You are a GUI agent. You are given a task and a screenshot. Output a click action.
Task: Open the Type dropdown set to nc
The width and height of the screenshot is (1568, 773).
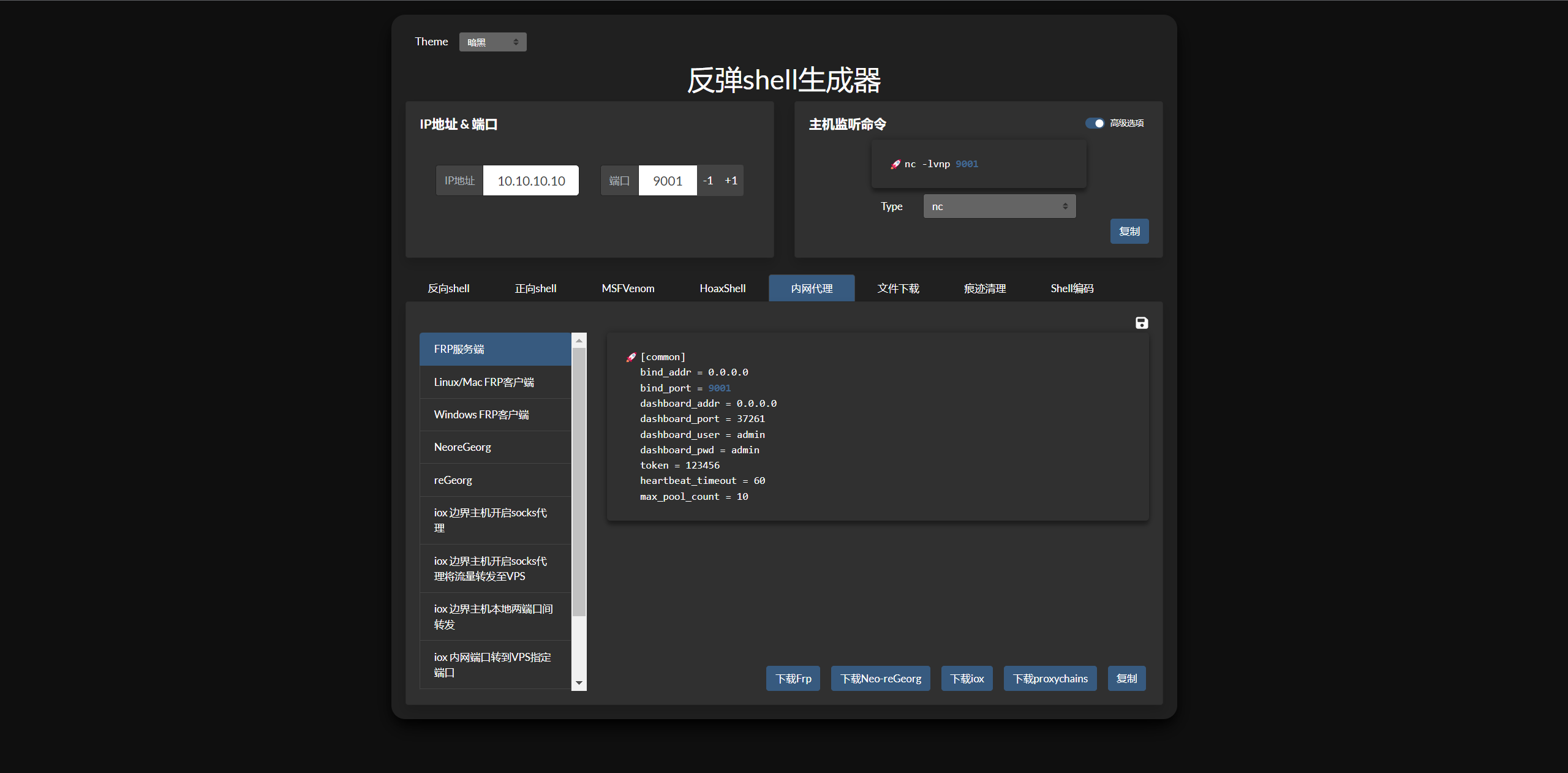click(x=999, y=206)
